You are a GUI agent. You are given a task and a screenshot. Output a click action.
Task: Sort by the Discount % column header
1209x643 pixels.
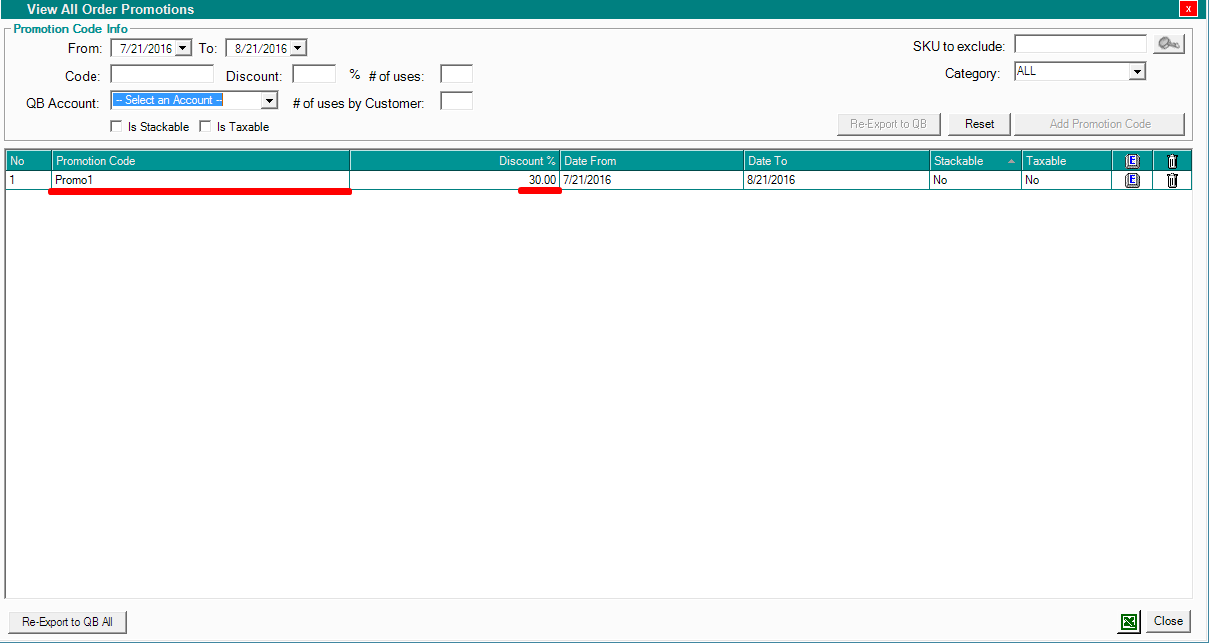(x=455, y=161)
